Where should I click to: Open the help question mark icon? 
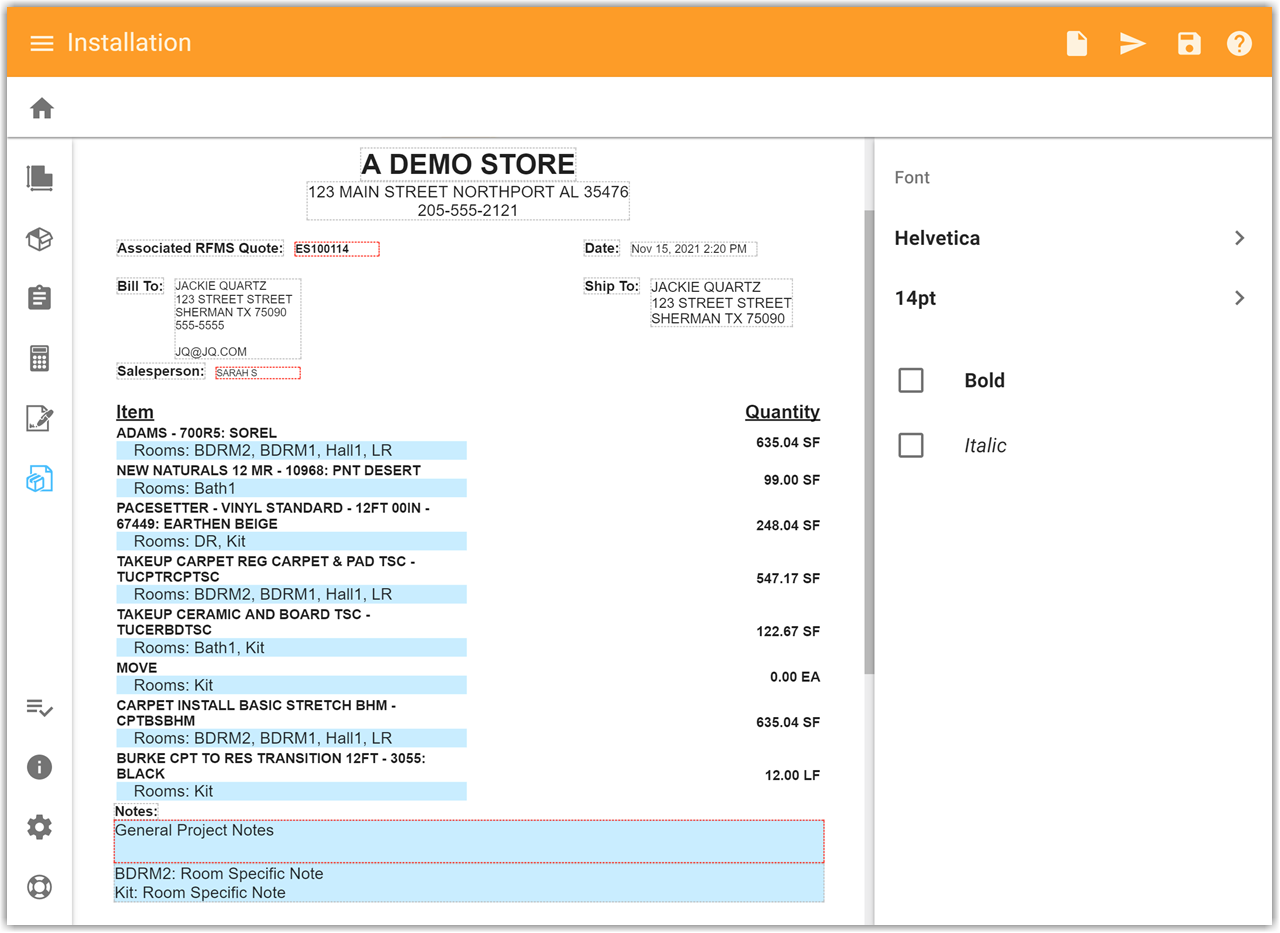1239,43
